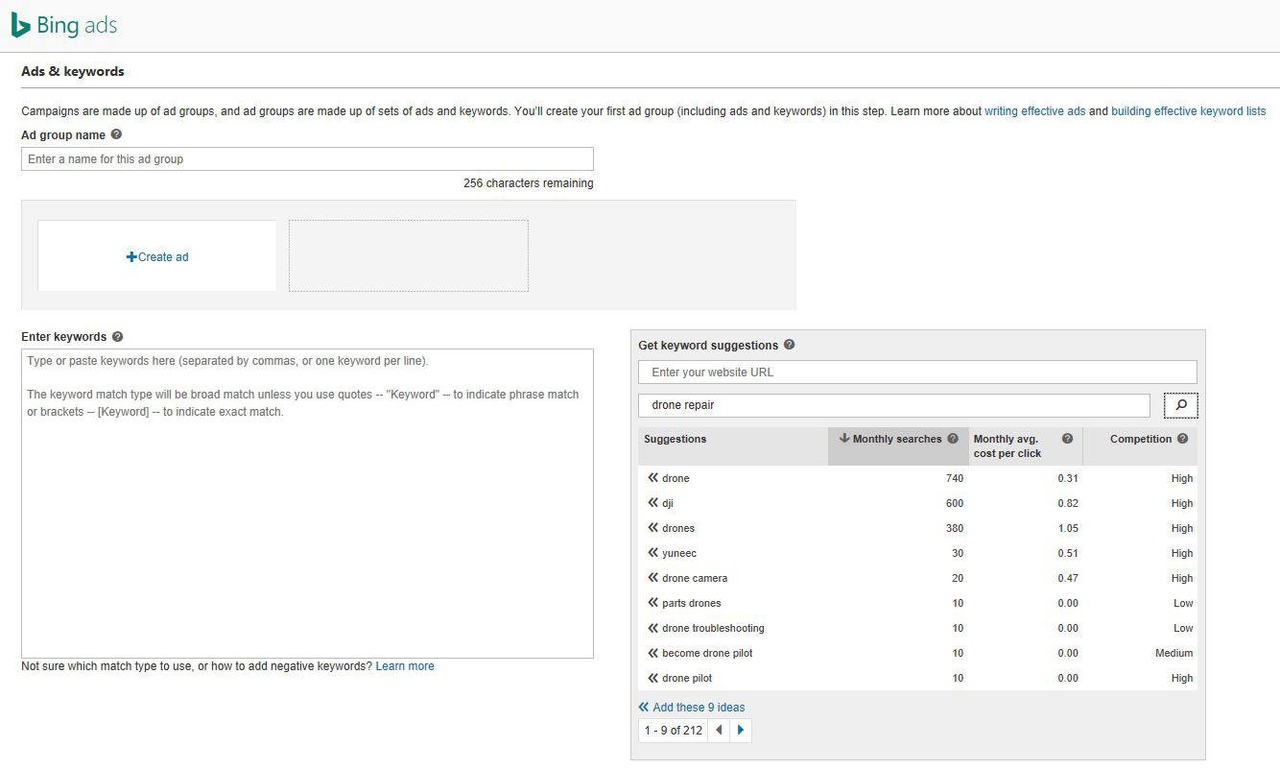The height and width of the screenshot is (770, 1280).
Task: Click the 1.05 cost per click value
Action: 1068,528
